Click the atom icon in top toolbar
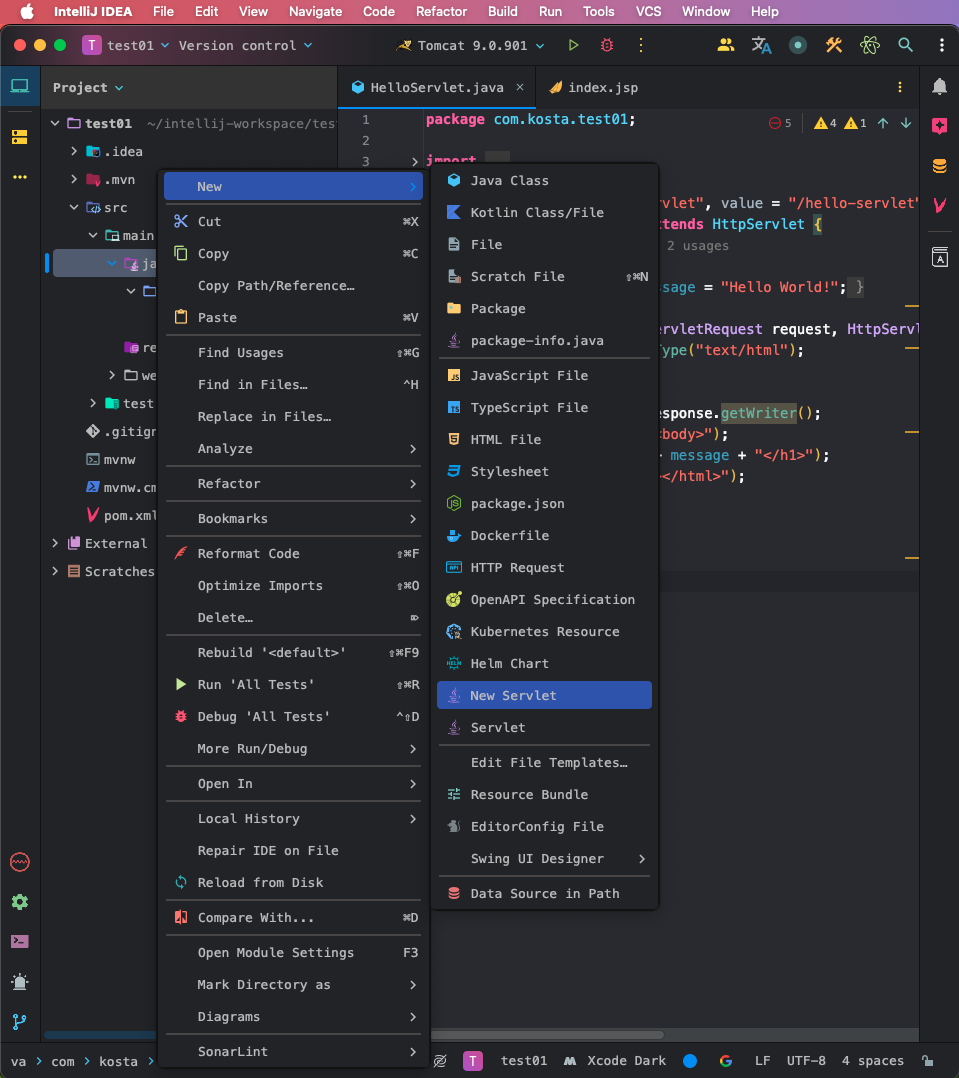Viewport: 959px width, 1078px height. pos(870,45)
